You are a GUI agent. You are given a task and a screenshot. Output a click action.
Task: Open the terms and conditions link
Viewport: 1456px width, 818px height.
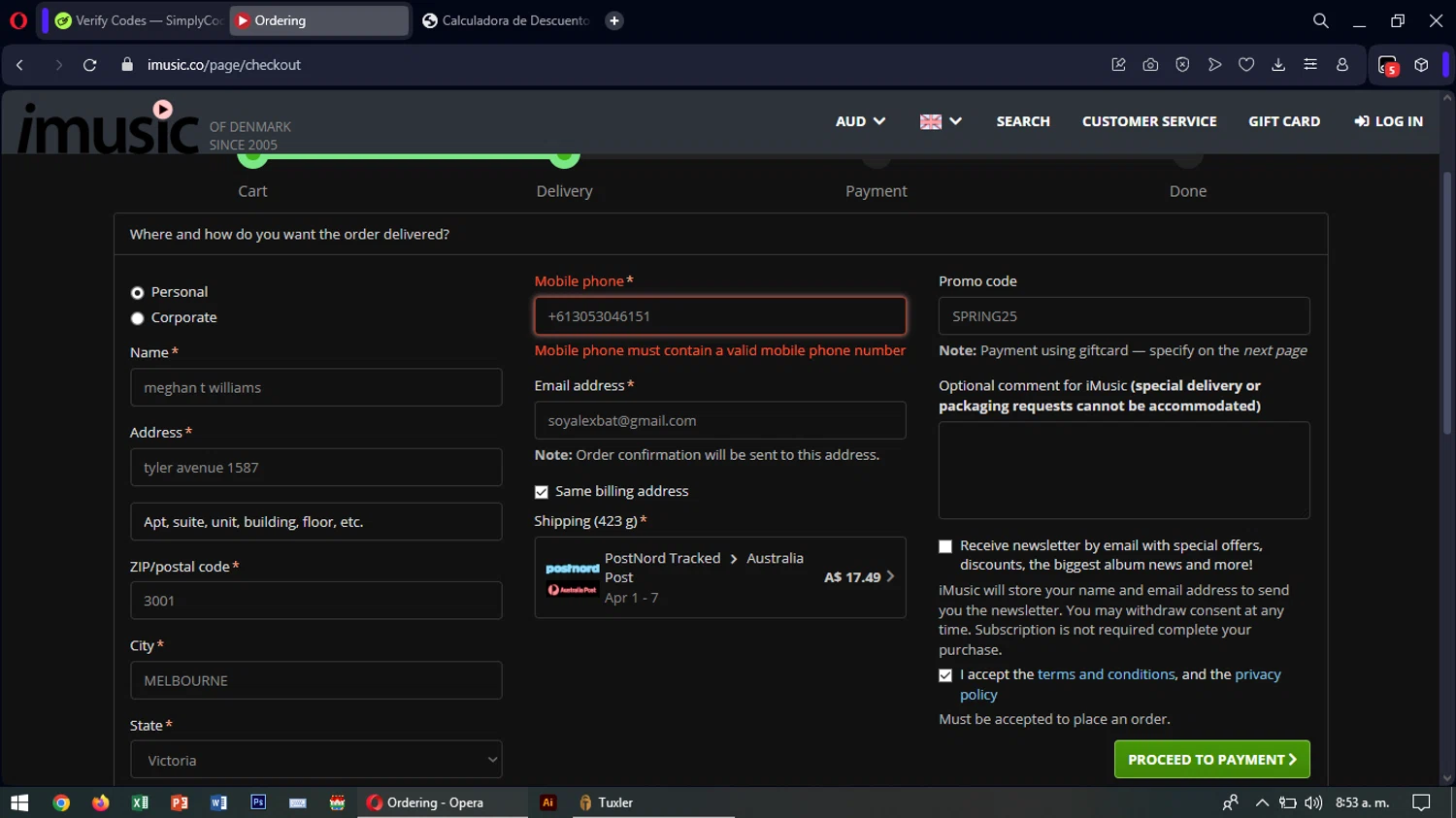[1106, 674]
